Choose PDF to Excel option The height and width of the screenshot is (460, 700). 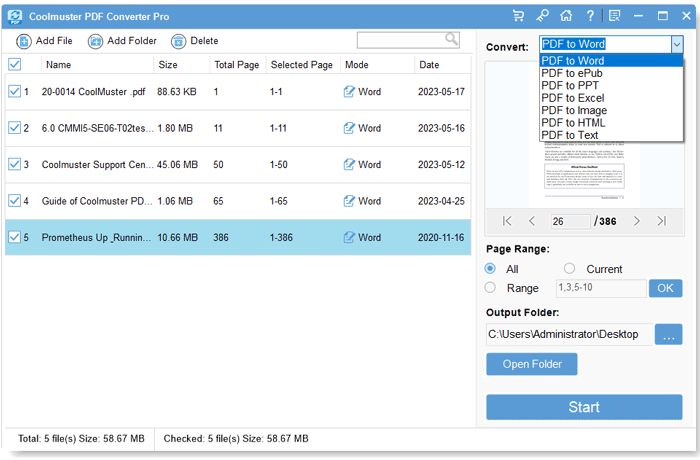[611, 98]
